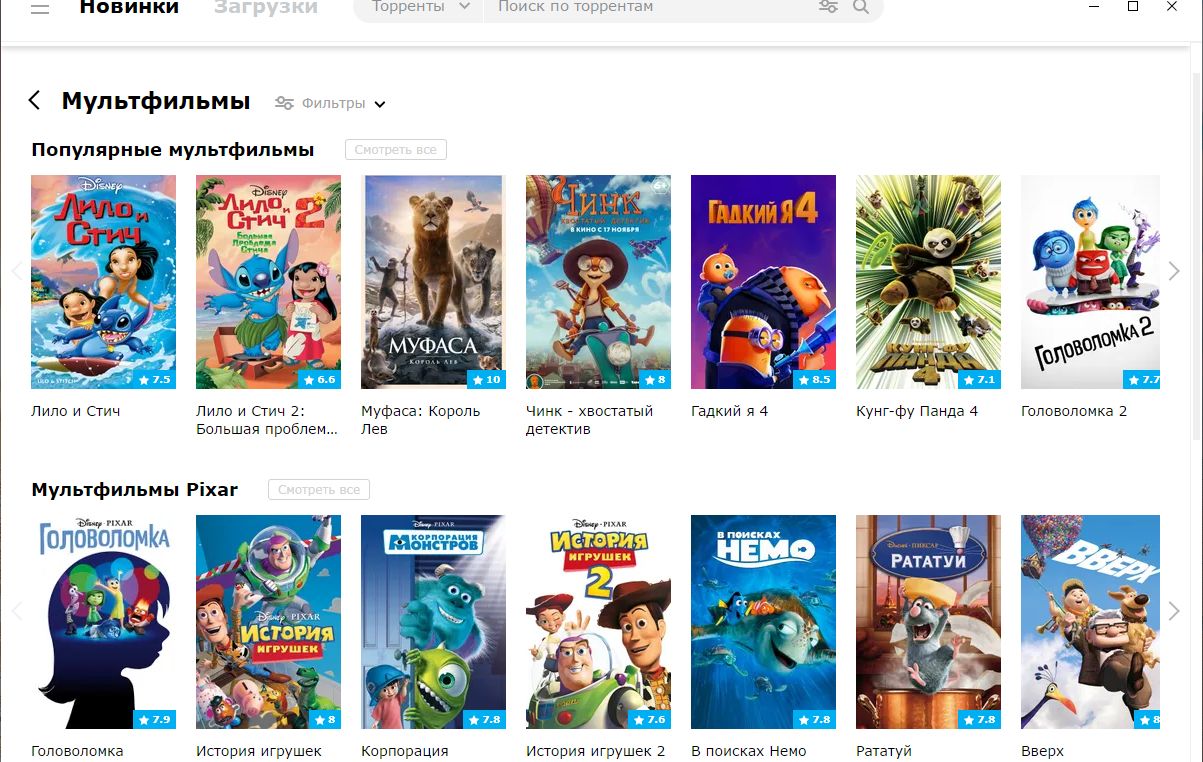
Task: Open the Головоломка Pixar poster
Action: (x=103, y=622)
